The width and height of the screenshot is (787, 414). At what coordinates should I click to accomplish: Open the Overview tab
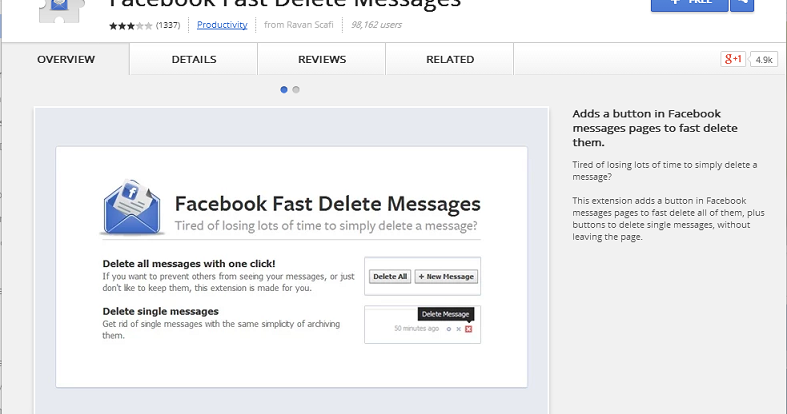pyautogui.click(x=66, y=60)
